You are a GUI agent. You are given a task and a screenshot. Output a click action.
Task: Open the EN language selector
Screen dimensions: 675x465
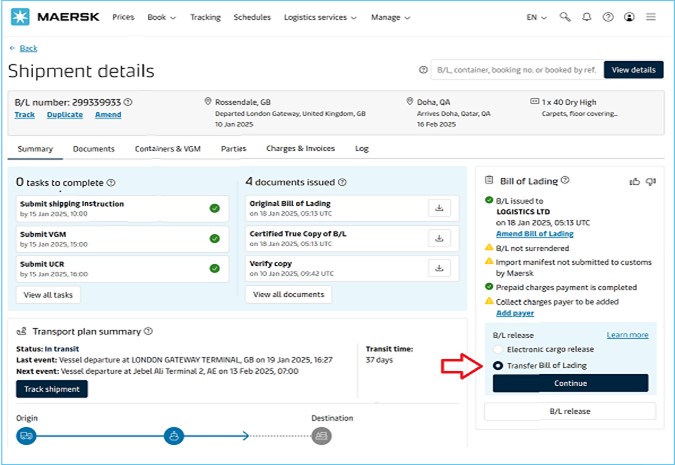pyautogui.click(x=536, y=17)
